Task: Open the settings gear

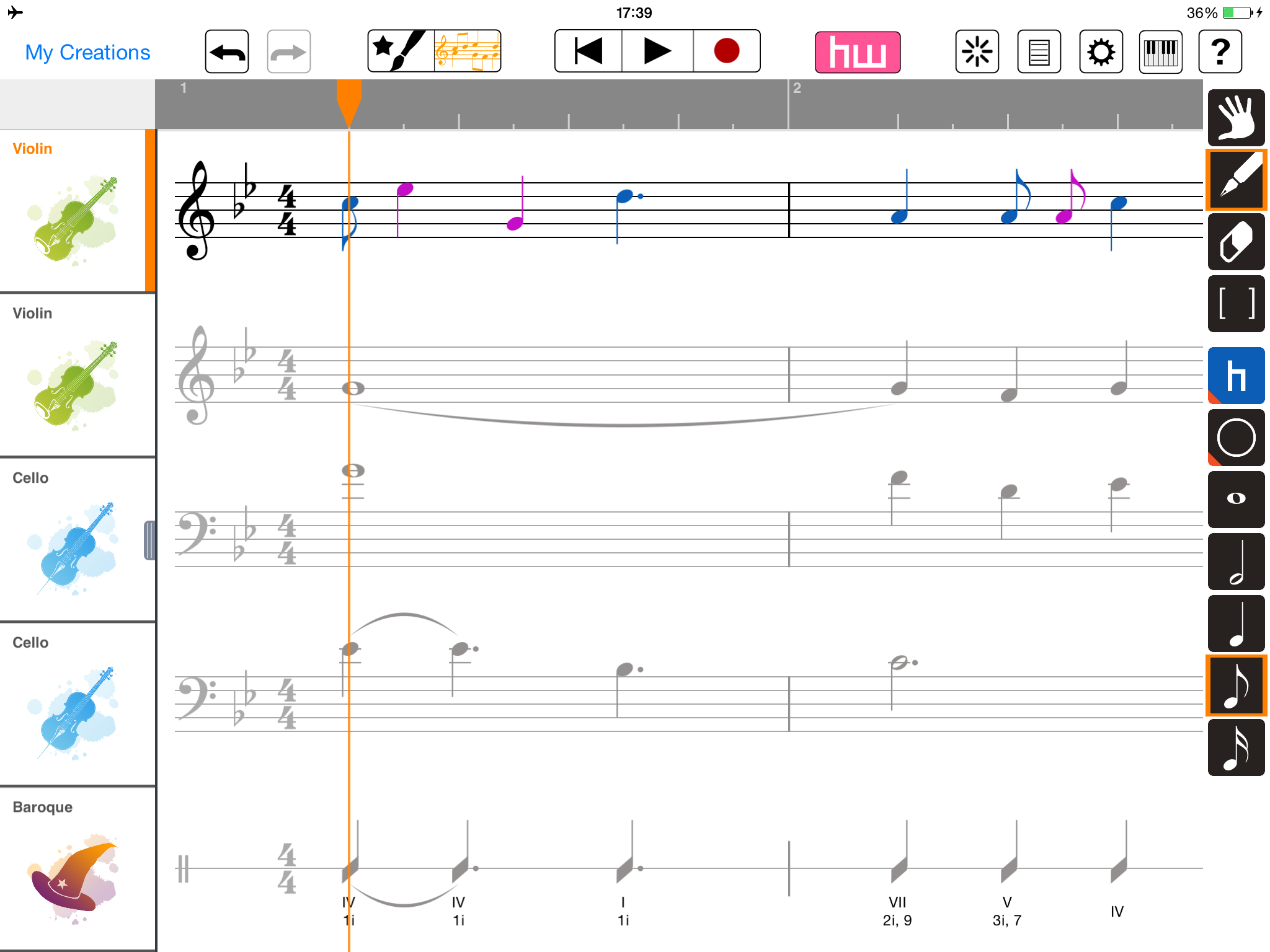Action: [x=1101, y=52]
